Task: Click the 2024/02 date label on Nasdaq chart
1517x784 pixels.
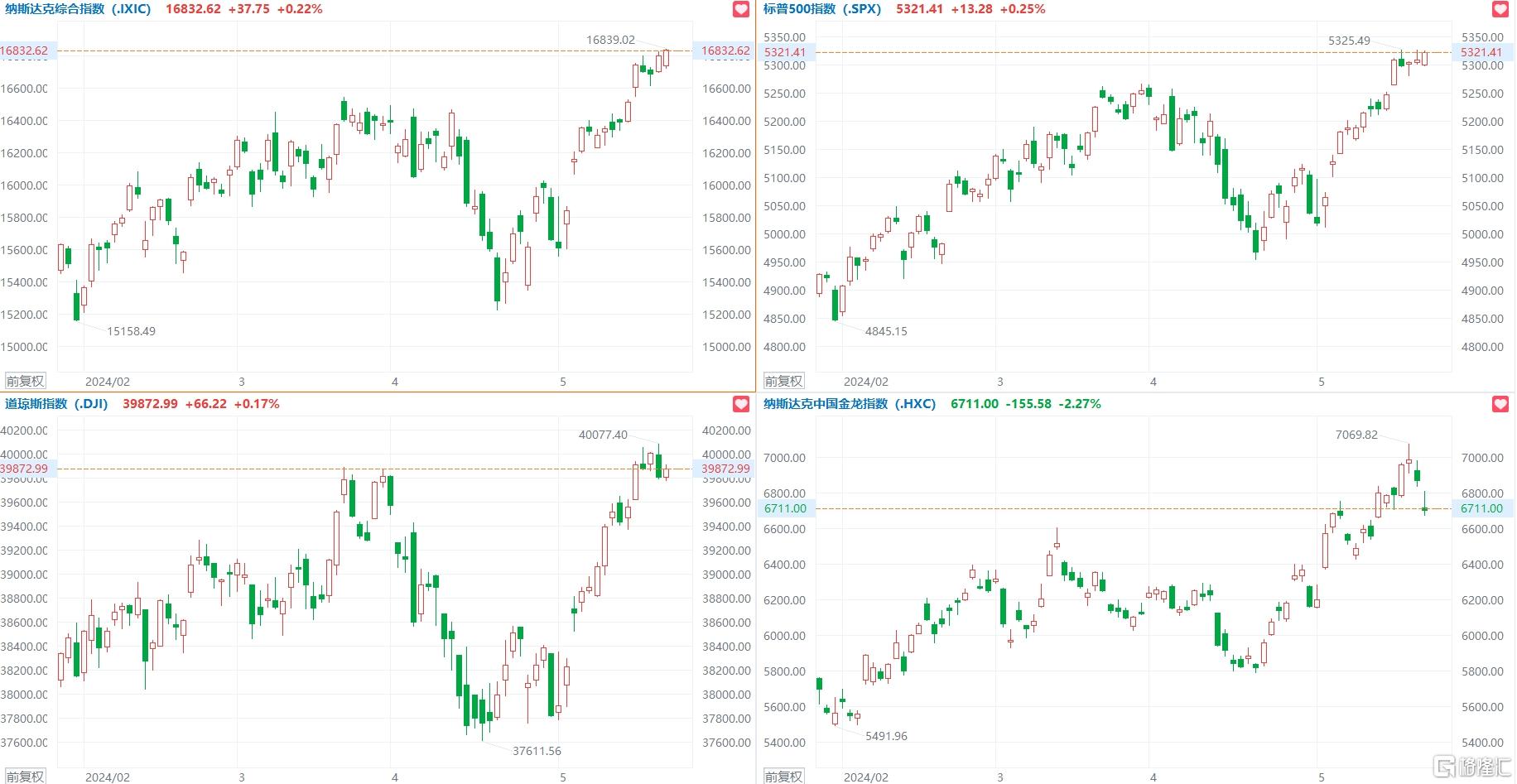Action: (x=108, y=382)
